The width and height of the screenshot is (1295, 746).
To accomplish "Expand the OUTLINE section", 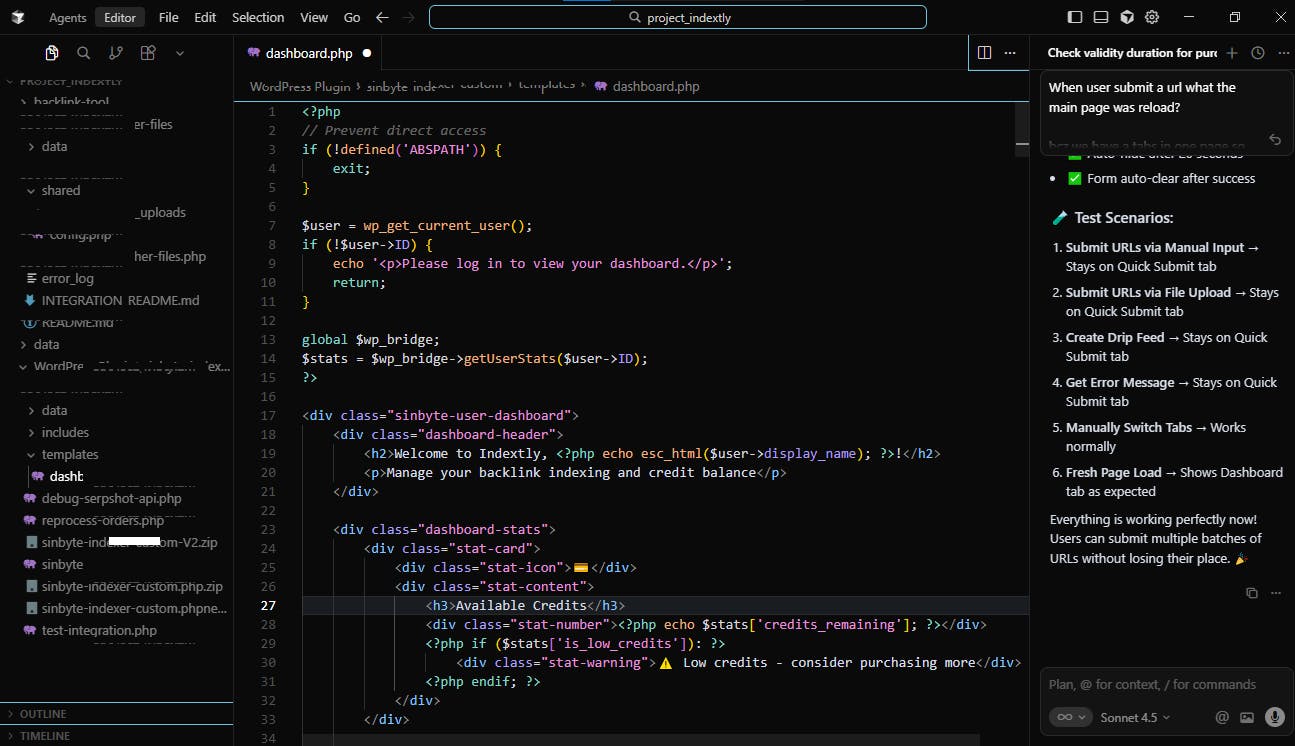I will coord(43,714).
